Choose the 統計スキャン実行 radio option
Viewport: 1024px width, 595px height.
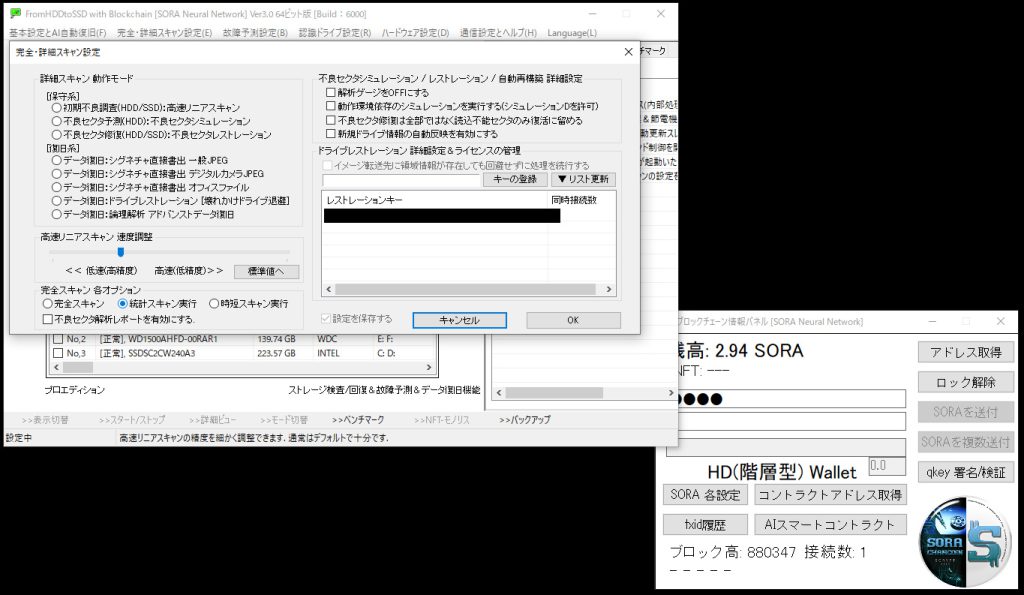point(123,304)
